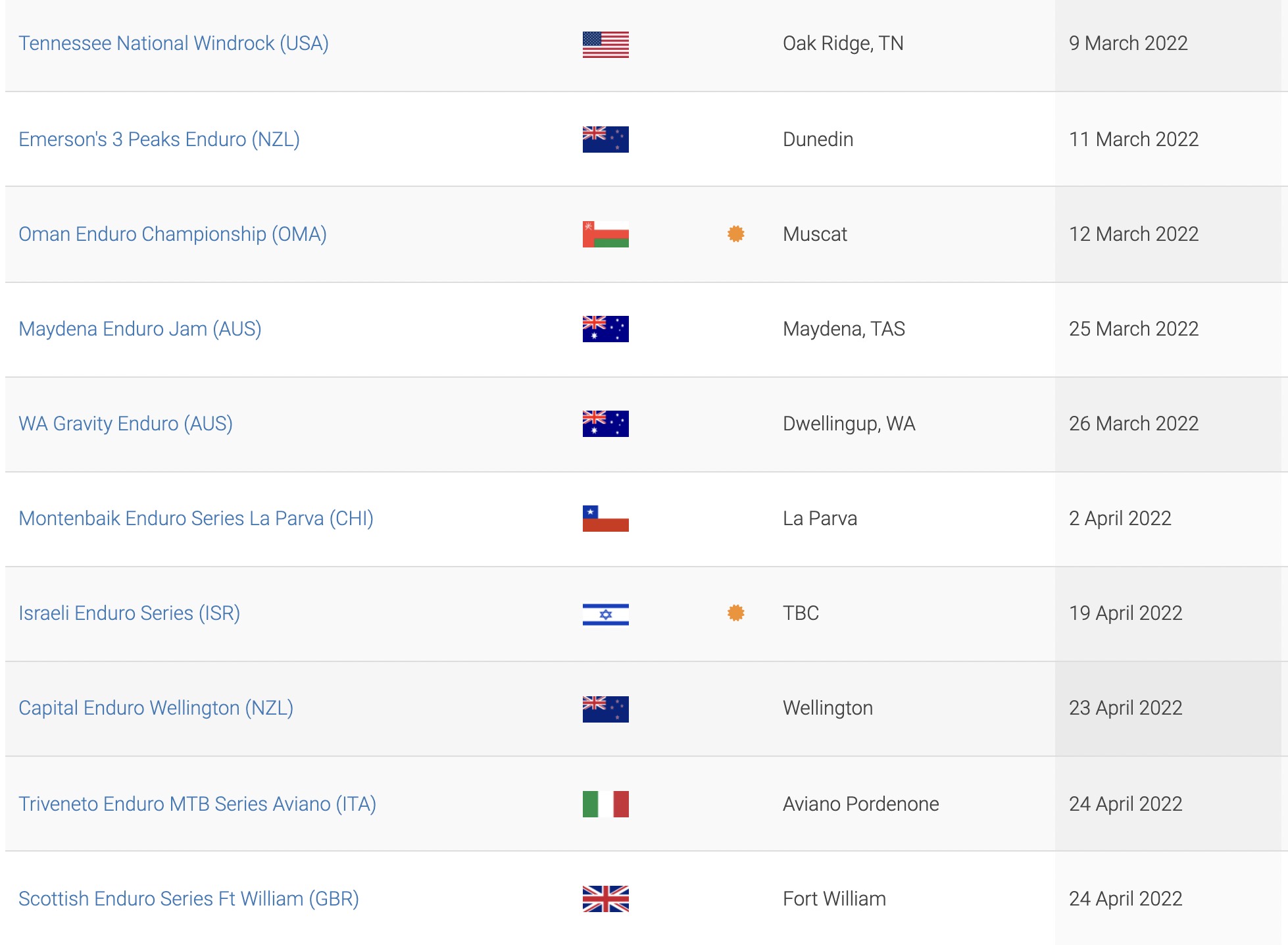Open the Oman Enduro Championship link
The width and height of the screenshot is (1288, 945).
[172, 234]
